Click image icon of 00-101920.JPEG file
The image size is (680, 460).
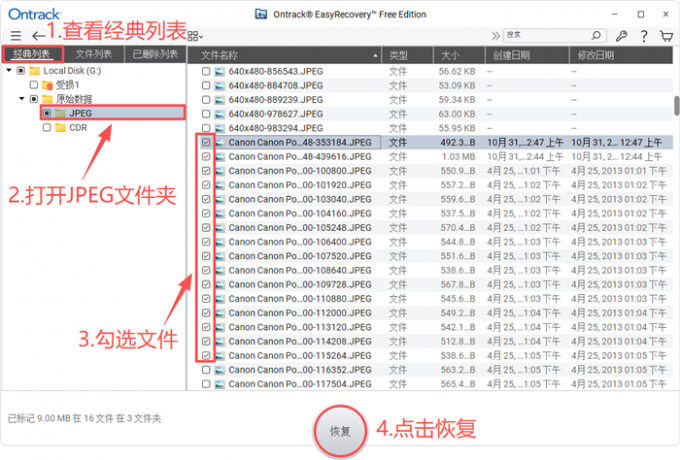point(220,185)
